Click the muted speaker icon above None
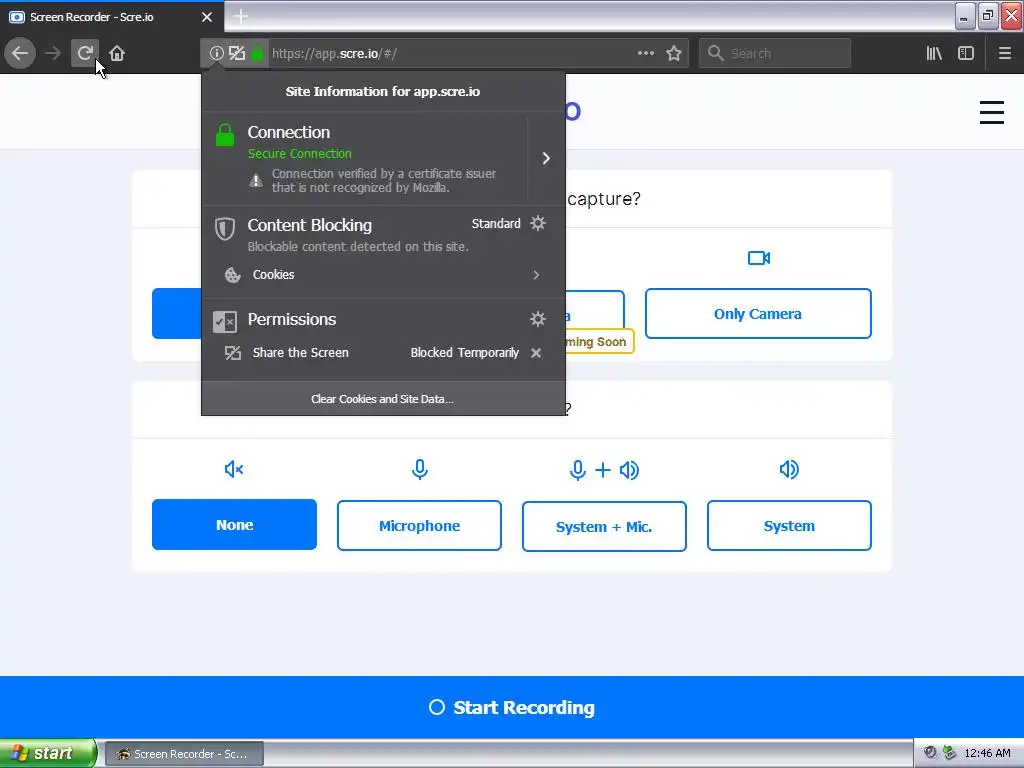 point(234,470)
